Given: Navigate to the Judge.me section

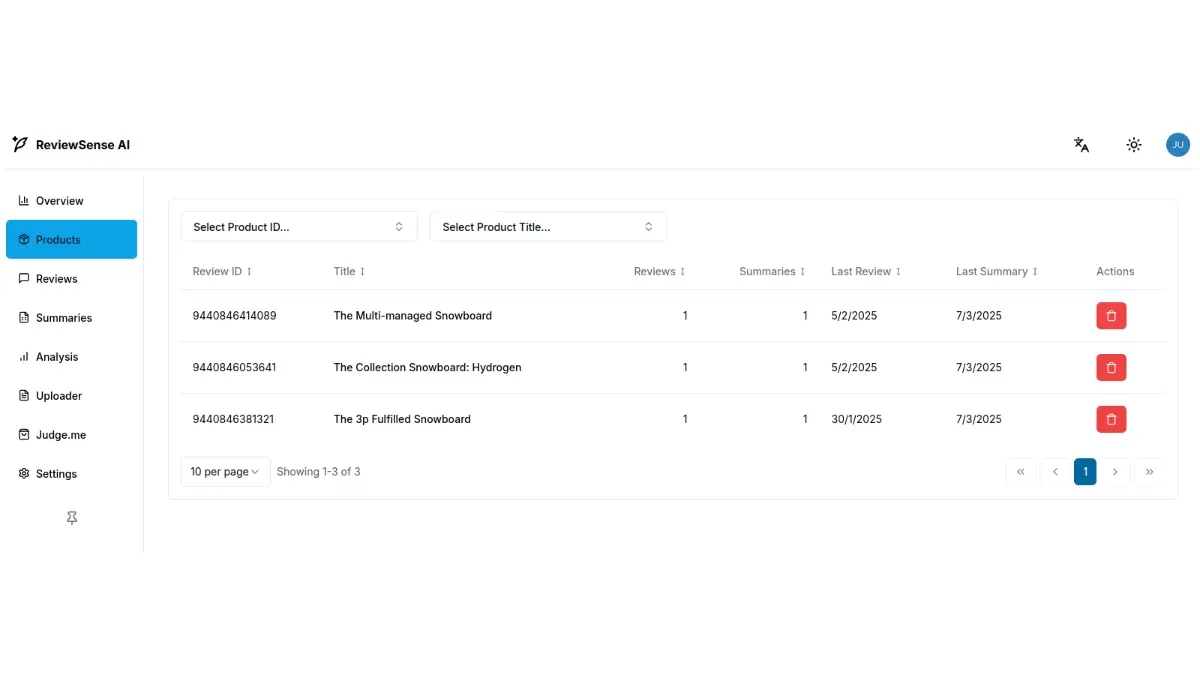Looking at the screenshot, I should point(61,435).
